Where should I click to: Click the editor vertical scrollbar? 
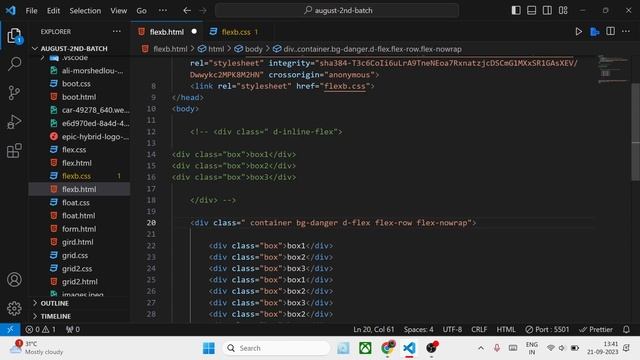(x=635, y=131)
